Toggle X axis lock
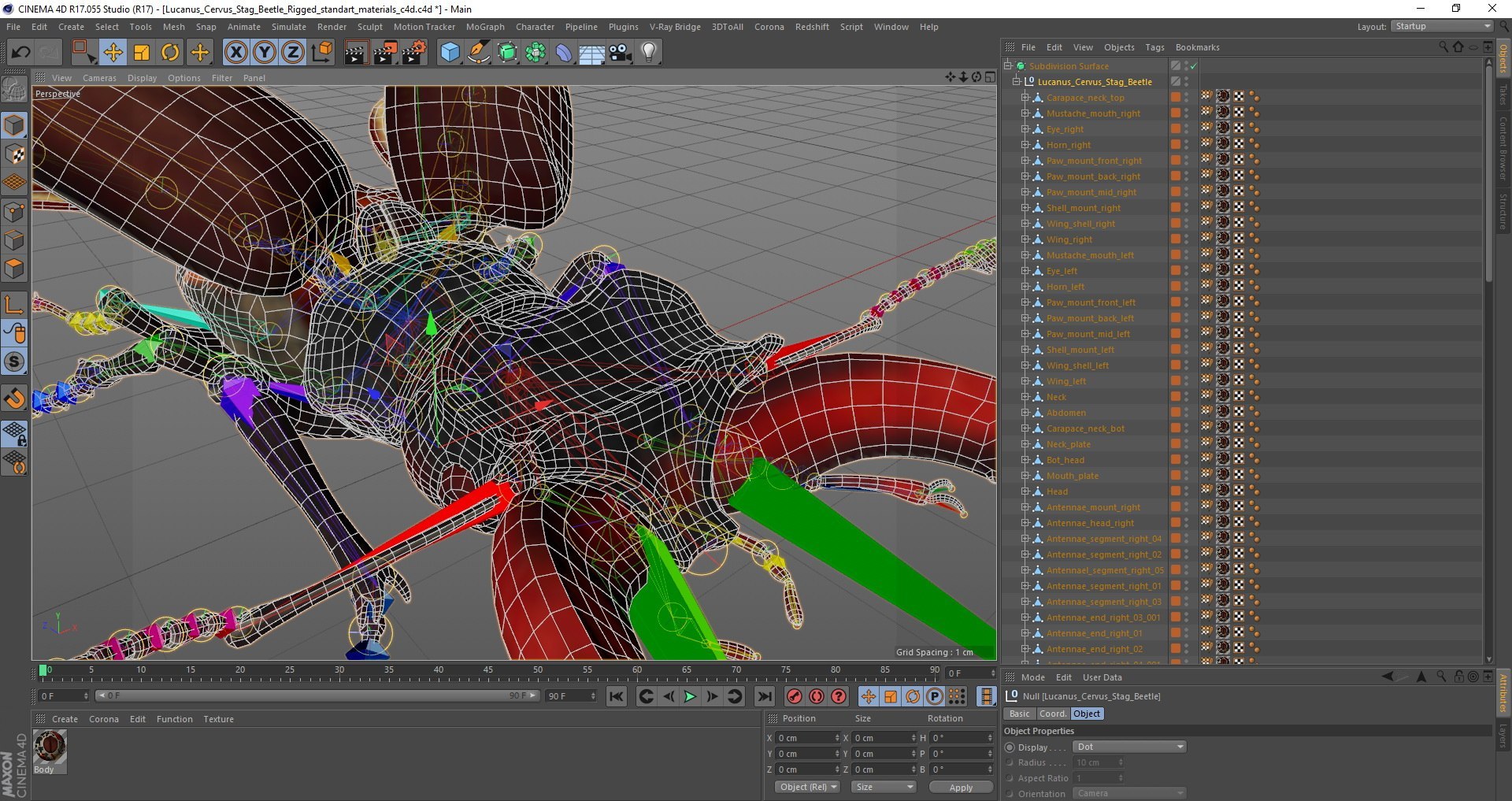Viewport: 1512px width, 801px height. (235, 53)
